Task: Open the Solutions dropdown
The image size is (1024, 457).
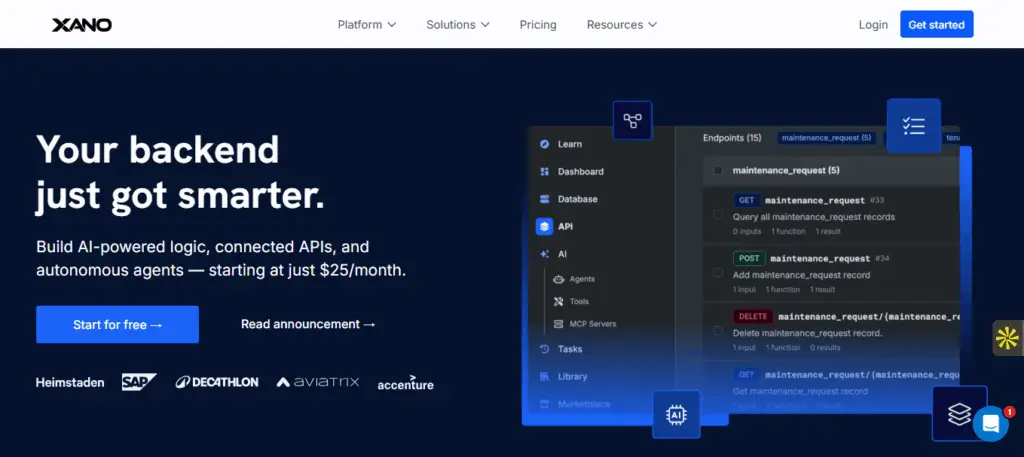Action: pos(457,24)
